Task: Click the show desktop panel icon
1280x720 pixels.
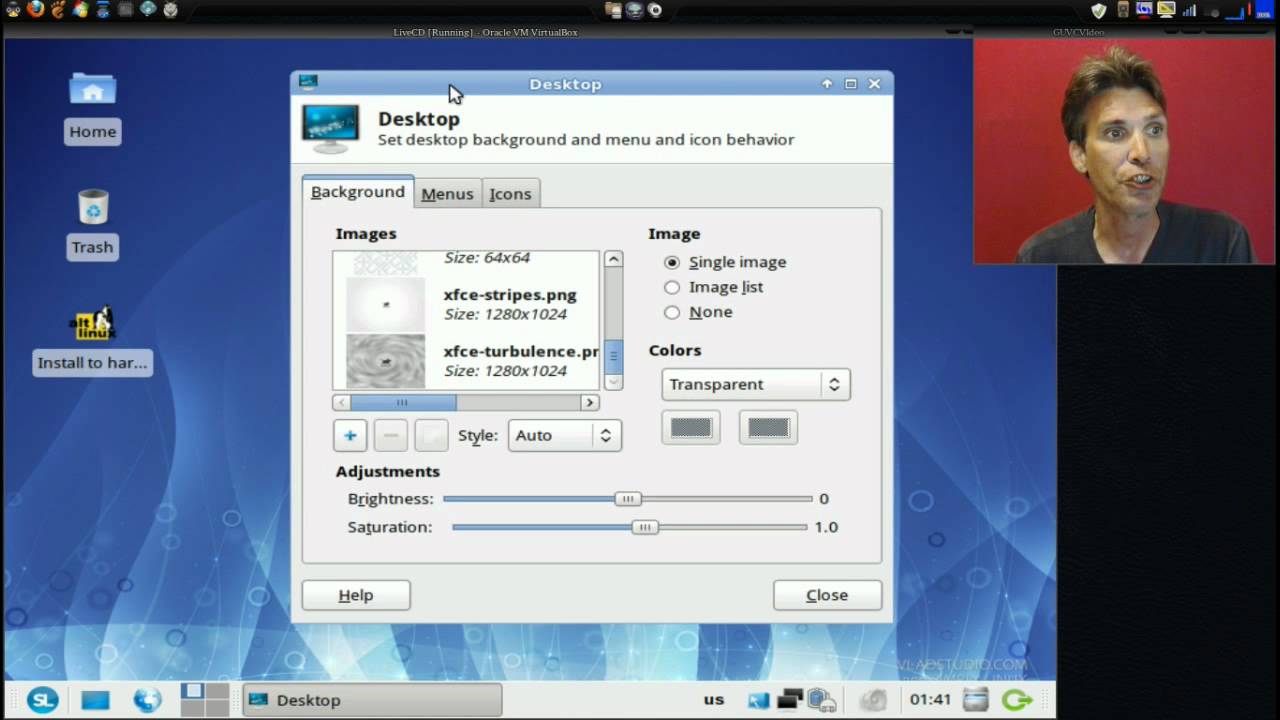Action: click(95, 700)
